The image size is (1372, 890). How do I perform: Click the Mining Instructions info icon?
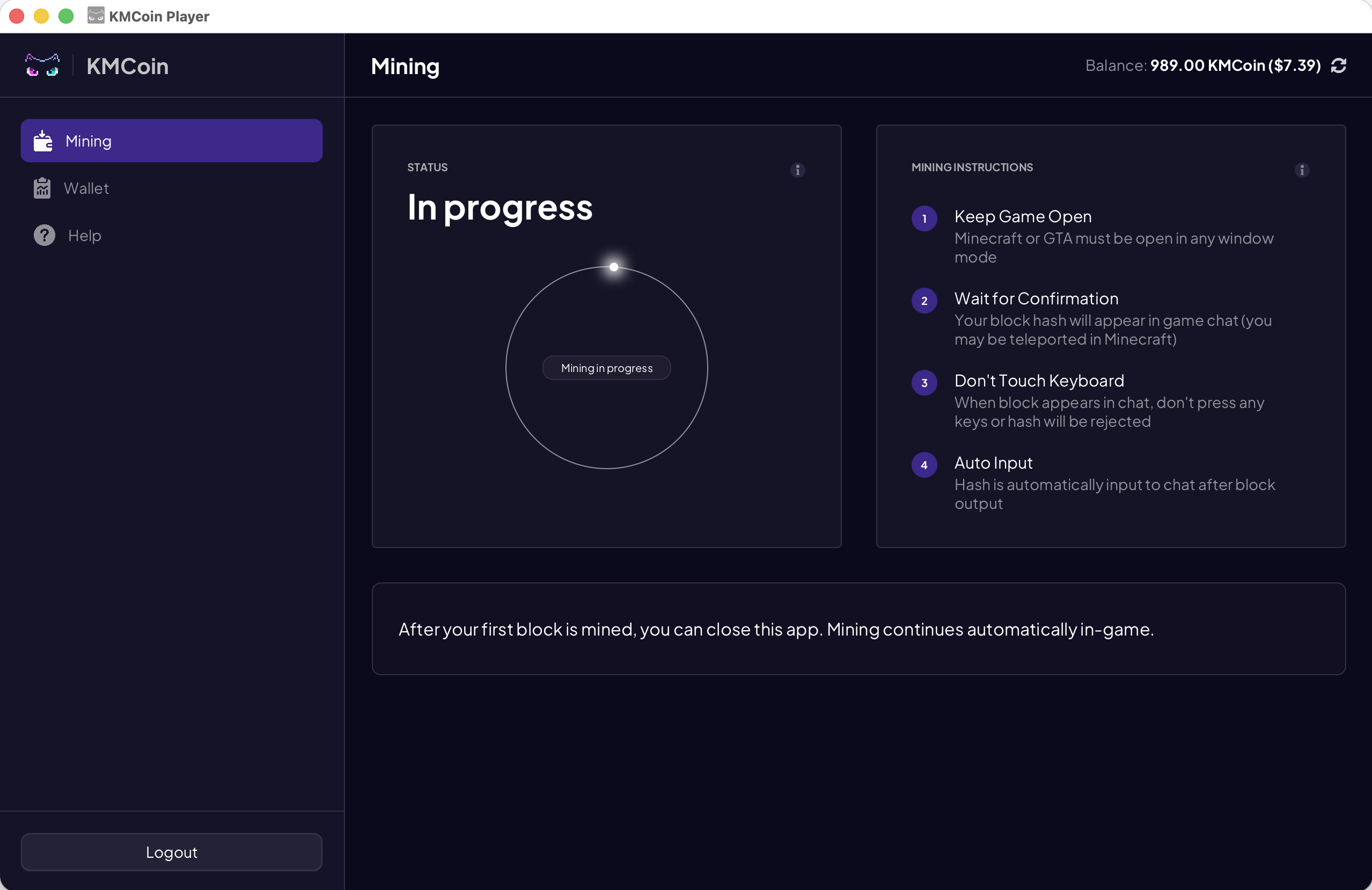point(1301,170)
